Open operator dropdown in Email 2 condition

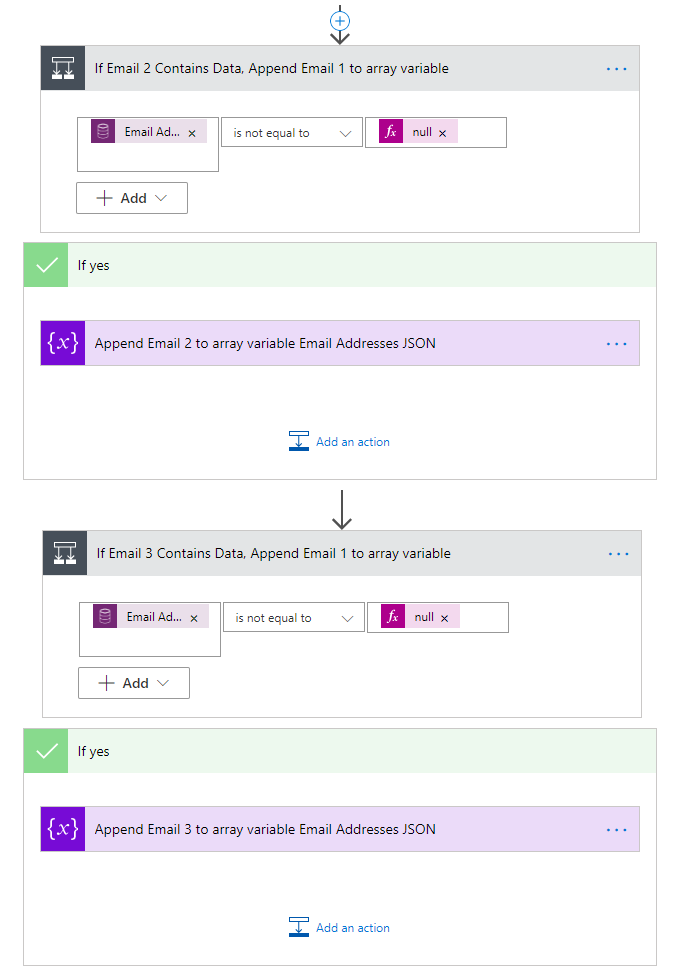[x=292, y=133]
